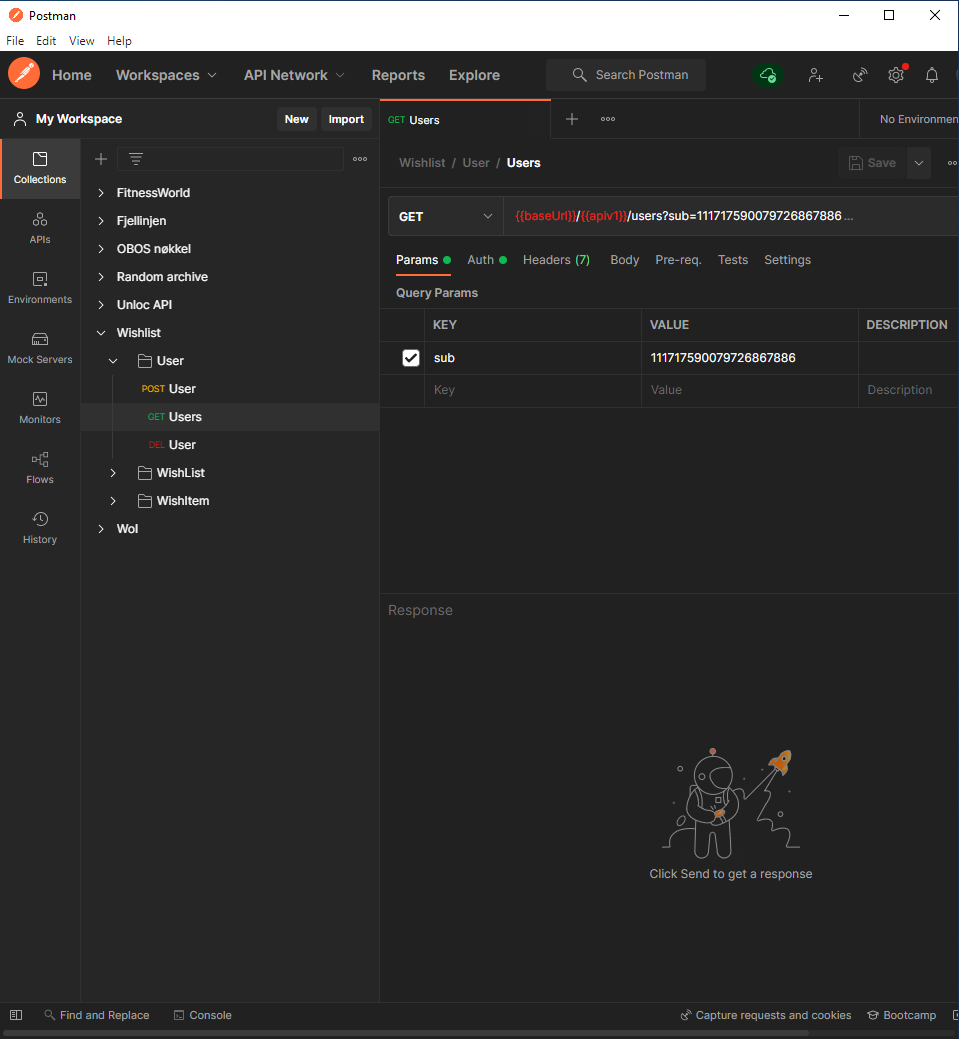Create a new collection with the plus icon
959x1039 pixels.
tap(100, 159)
